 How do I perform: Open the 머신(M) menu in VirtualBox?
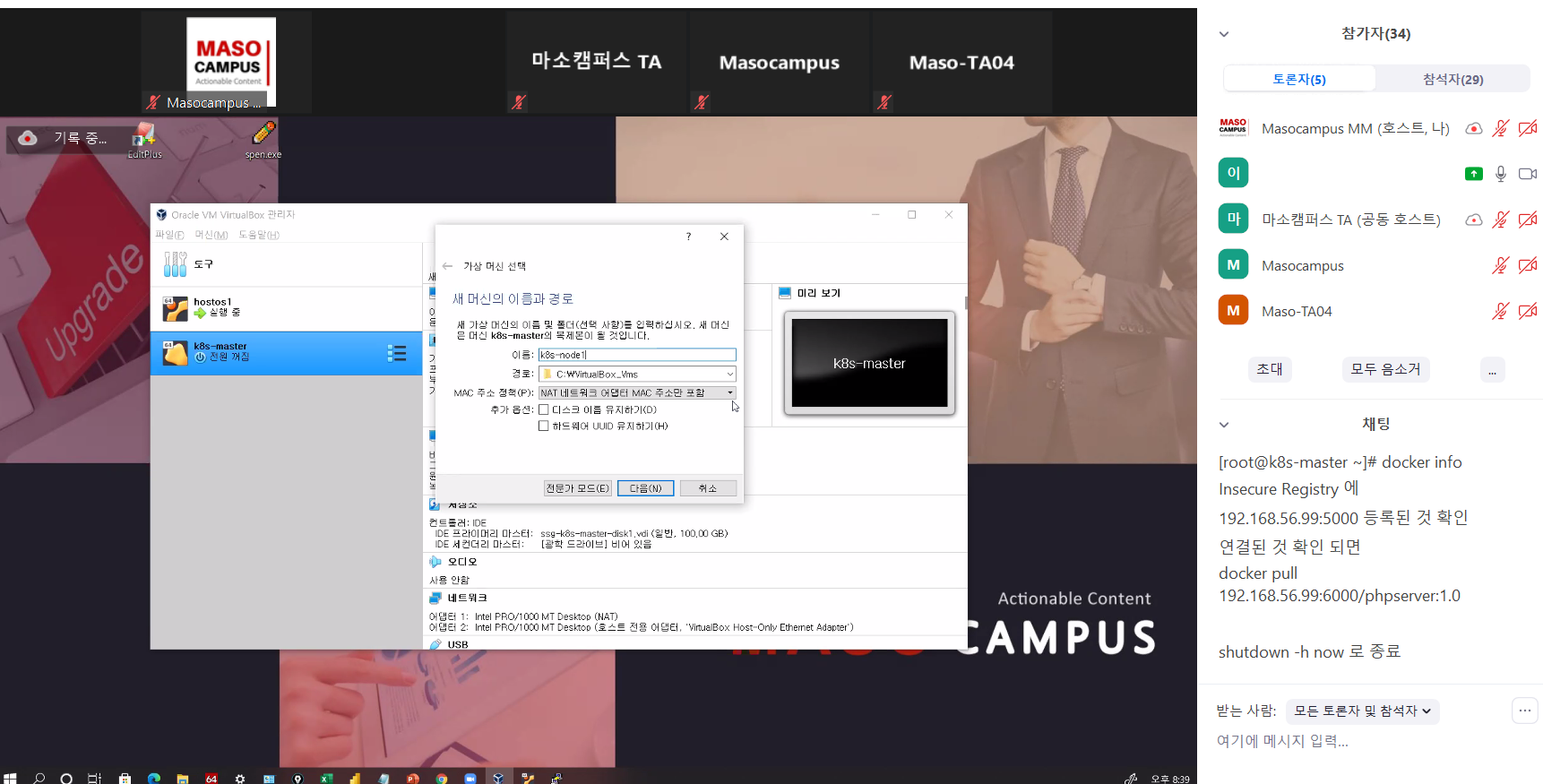coord(211,235)
